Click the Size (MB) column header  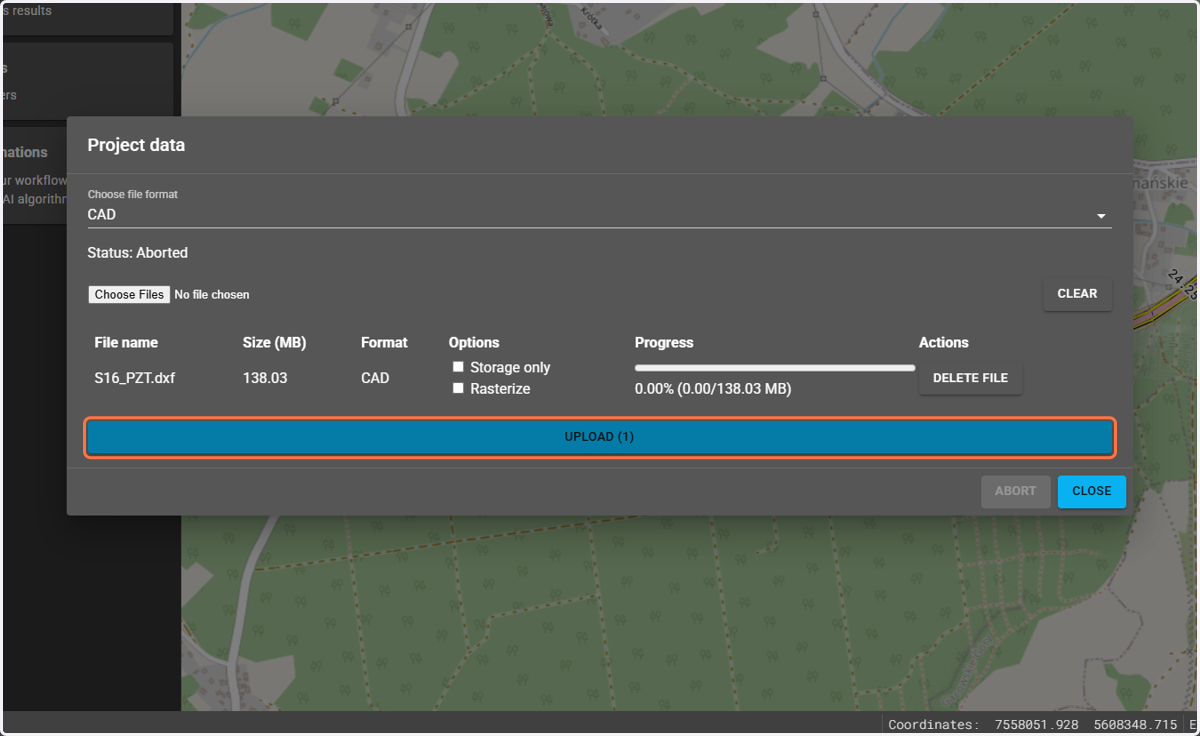tap(274, 342)
